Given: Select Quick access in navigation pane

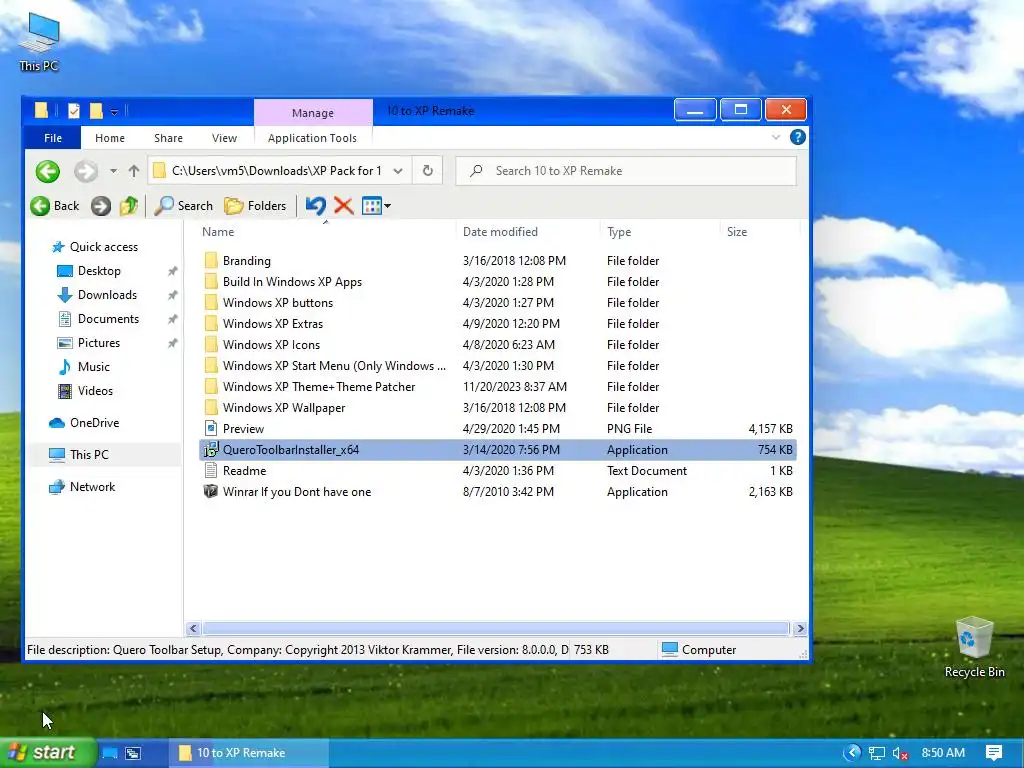Looking at the screenshot, I should coord(95,247).
